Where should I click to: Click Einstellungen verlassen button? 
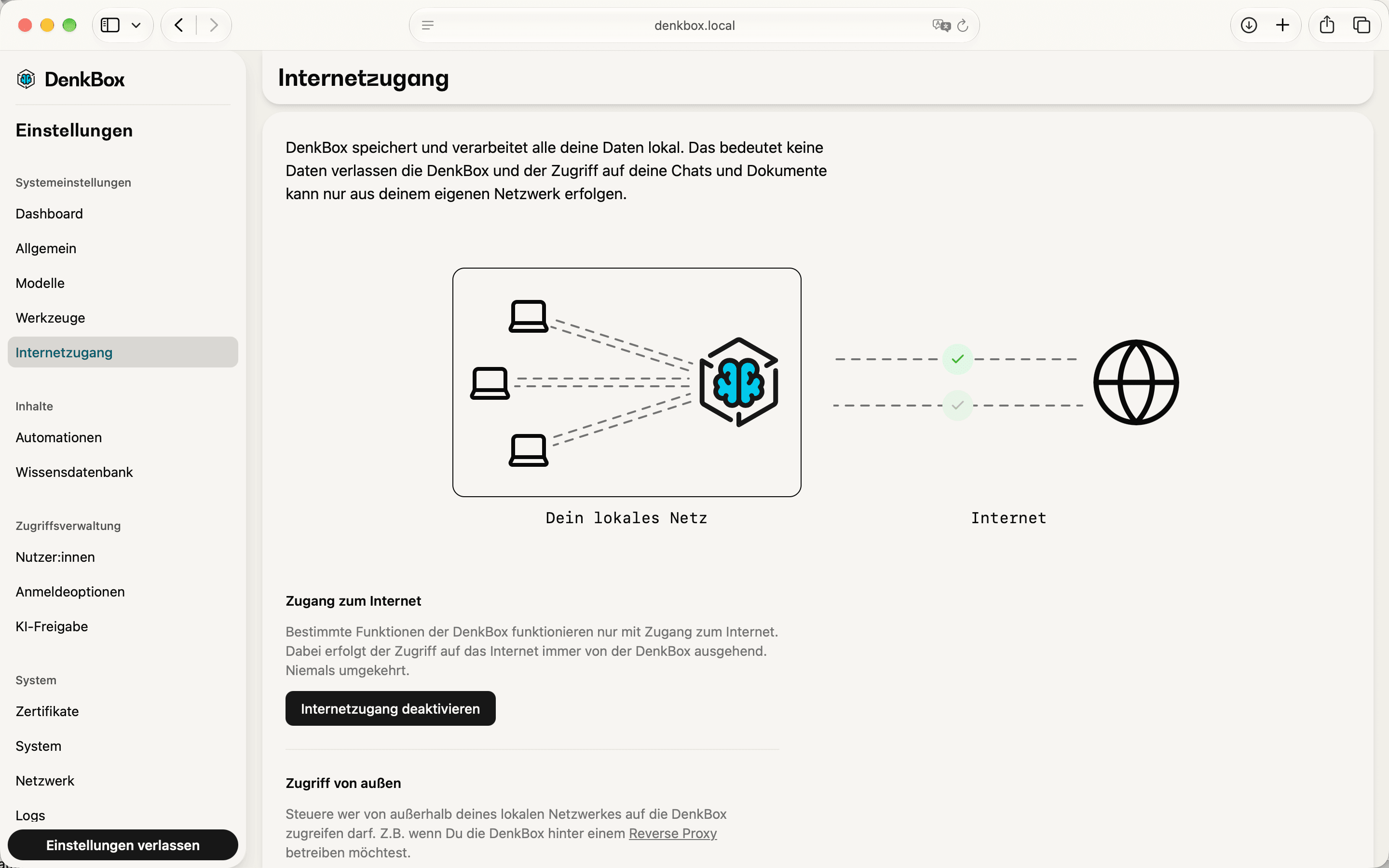[x=123, y=845]
